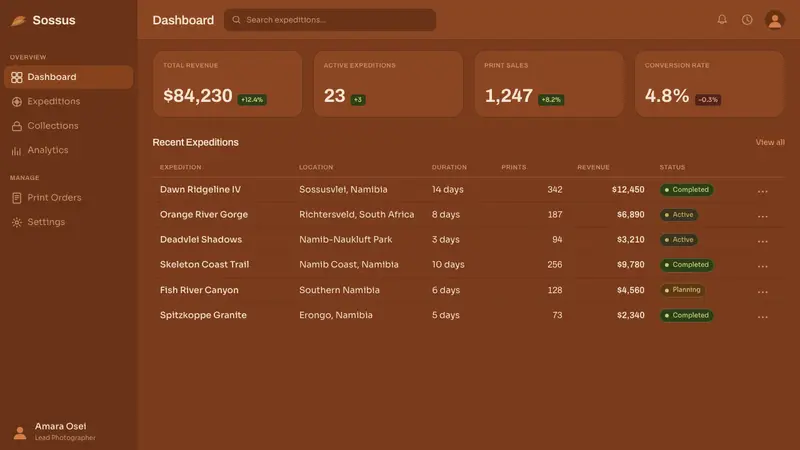The width and height of the screenshot is (800, 450).
Task: Click the Recent Expeditions heading
Action: [x=195, y=142]
